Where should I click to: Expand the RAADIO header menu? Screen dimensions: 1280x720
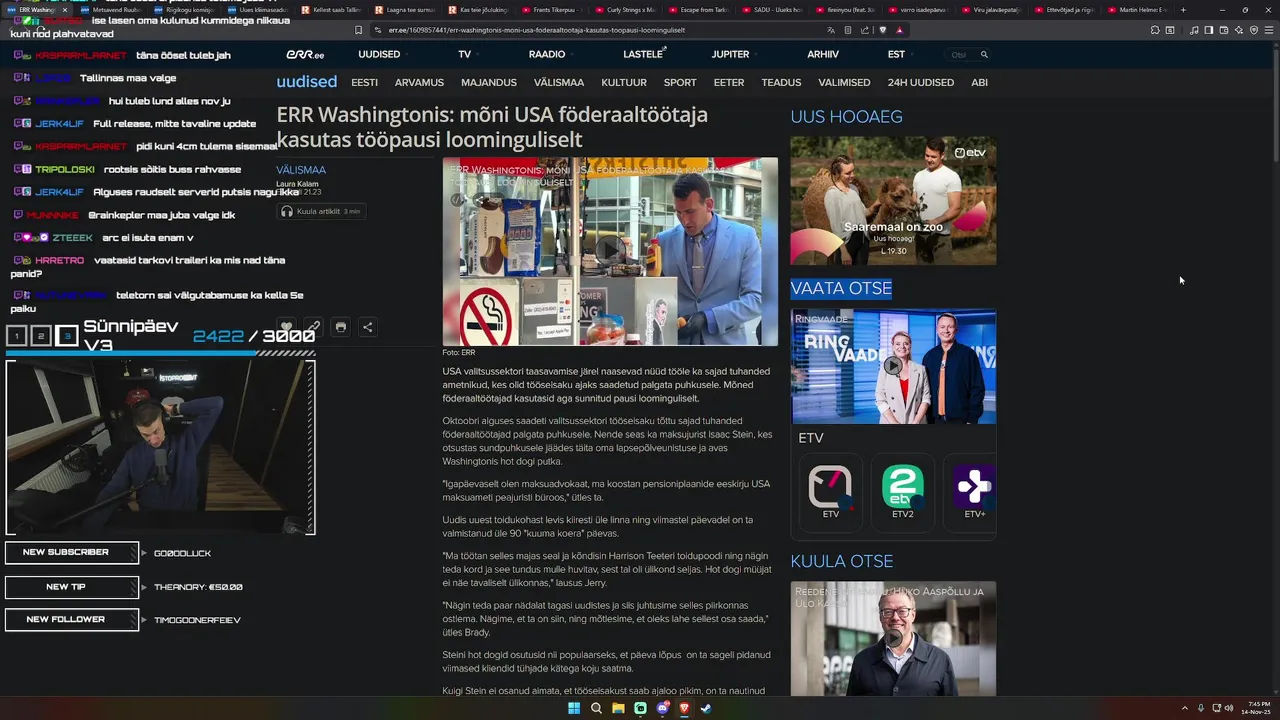click(x=552, y=54)
